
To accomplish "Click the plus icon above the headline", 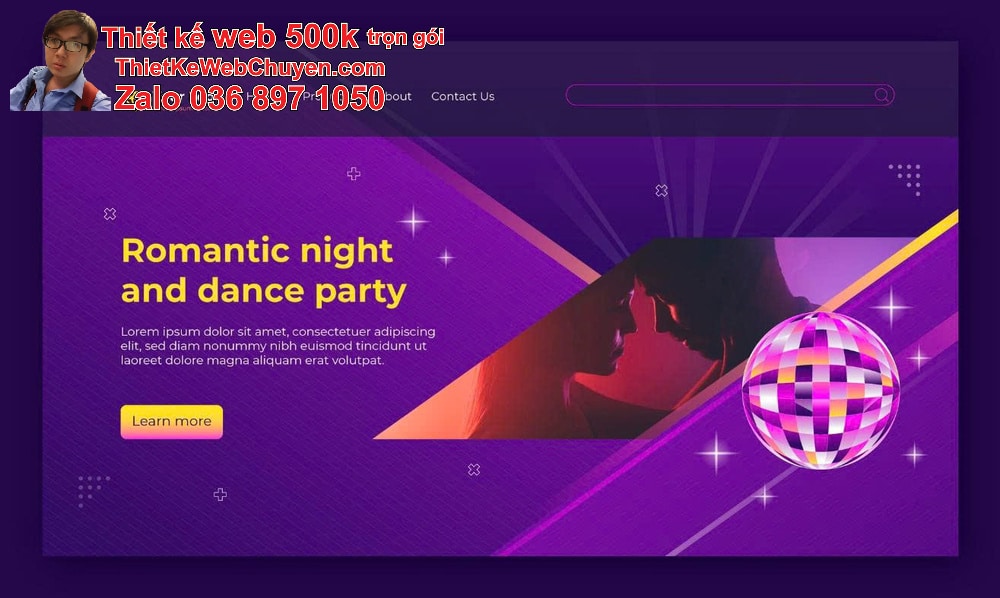I will [354, 173].
